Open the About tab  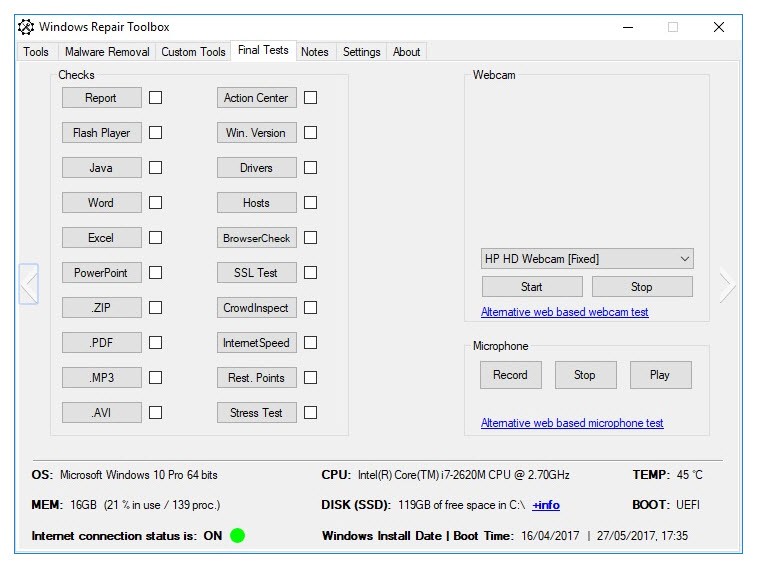point(406,52)
